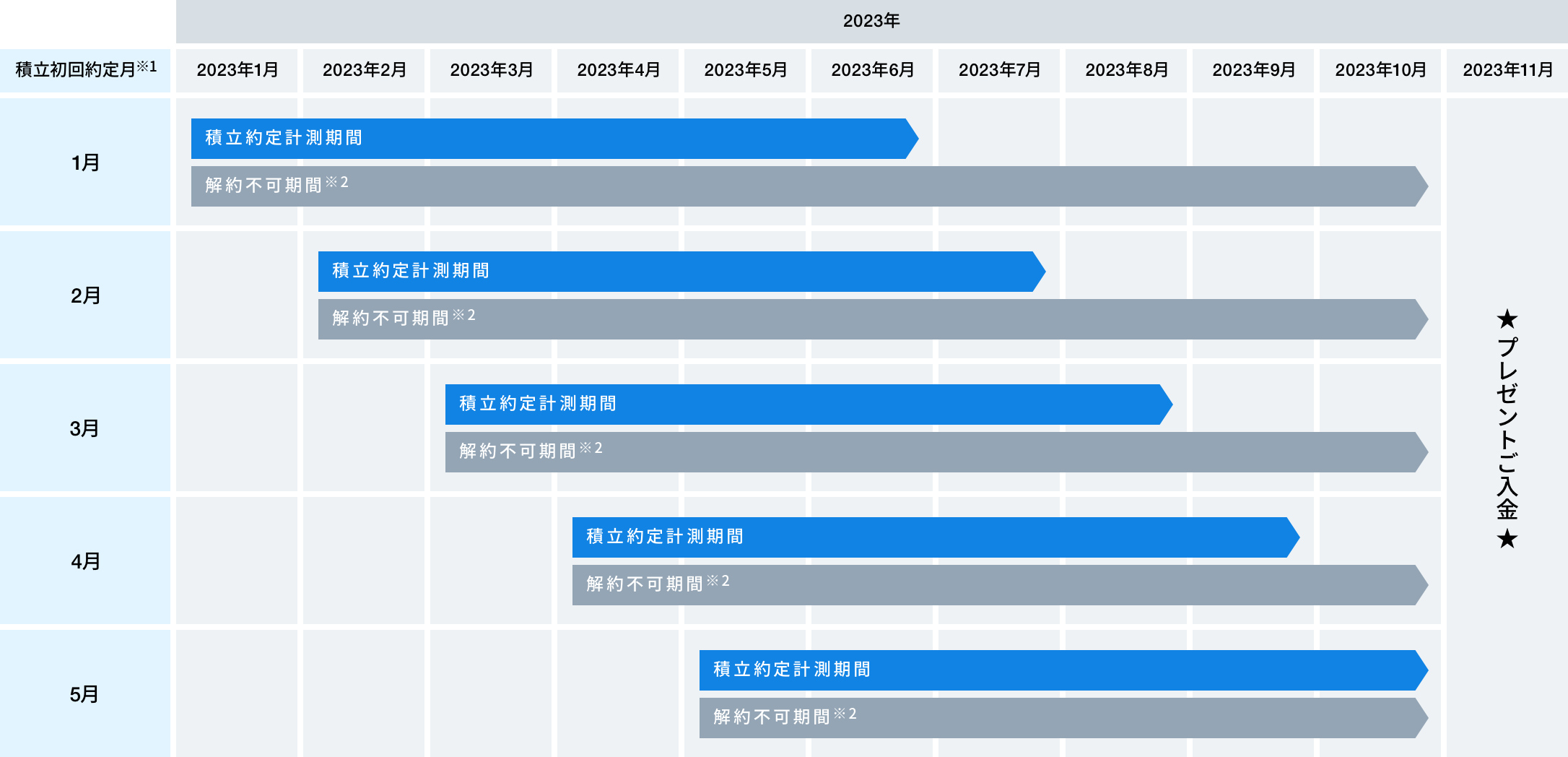Click the 積立約定計測期間 bar in 5月 row
The height and width of the screenshot is (757, 1568).
pyautogui.click(x=1063, y=670)
